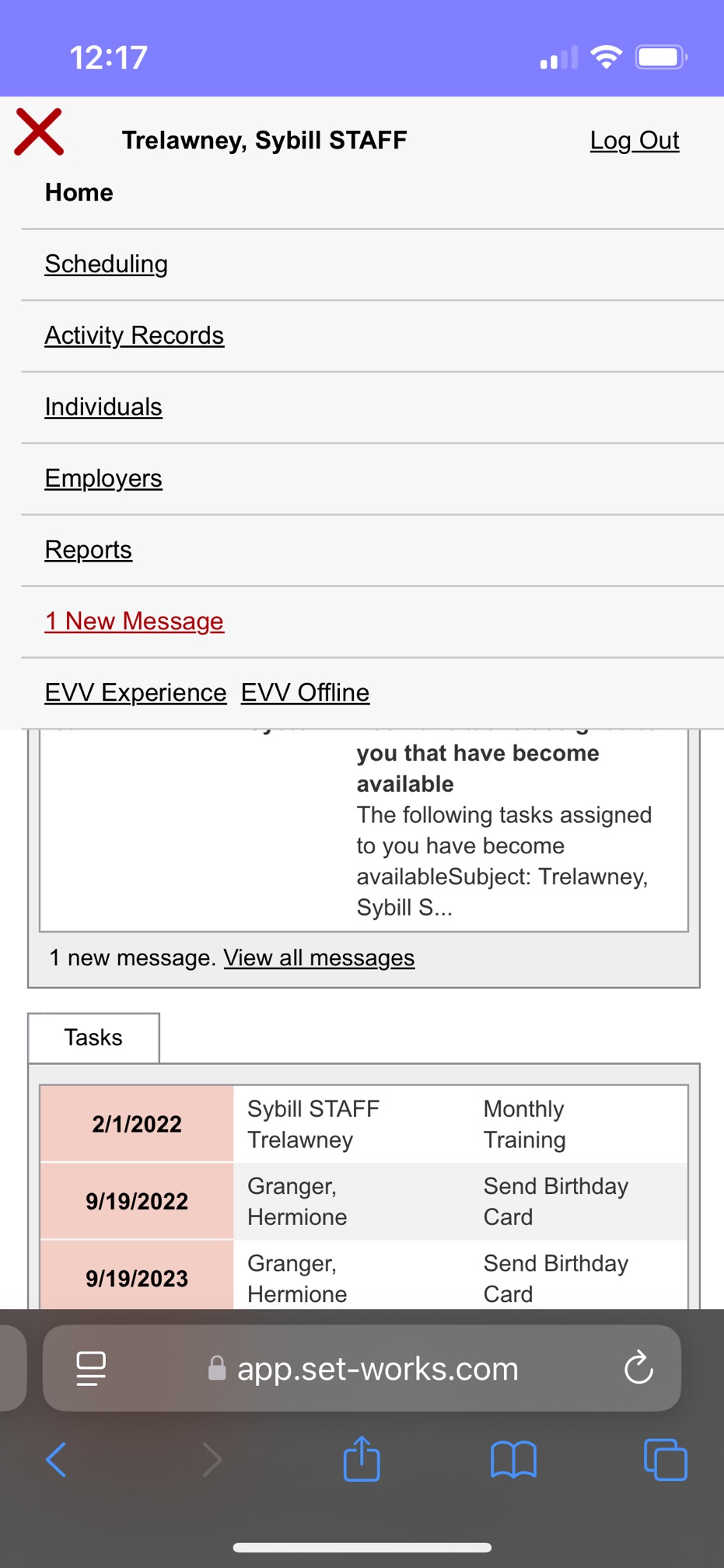Select Reports in the navigation menu
The image size is (724, 1568).
(x=88, y=550)
